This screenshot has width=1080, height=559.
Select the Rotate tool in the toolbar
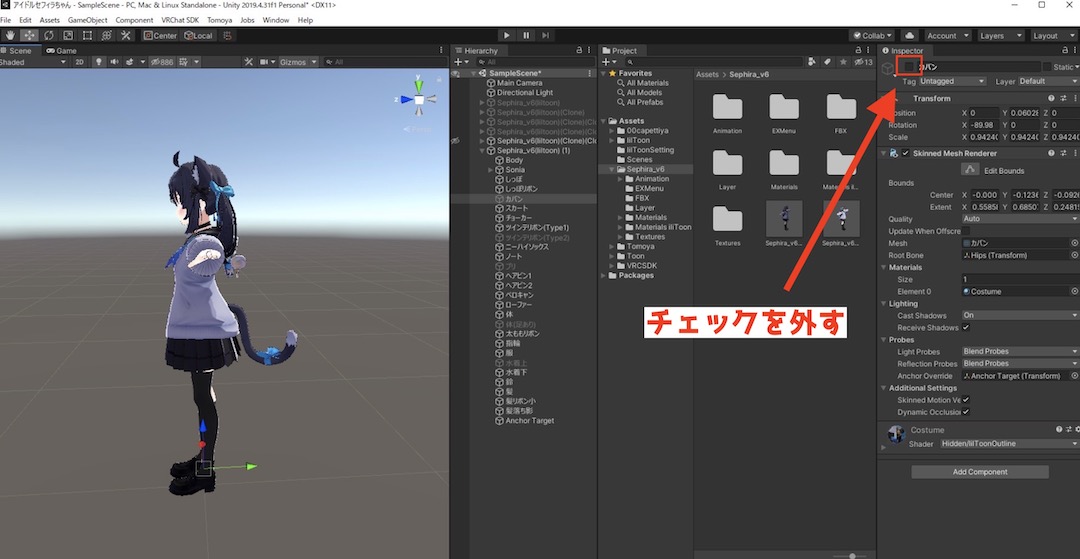[x=48, y=35]
